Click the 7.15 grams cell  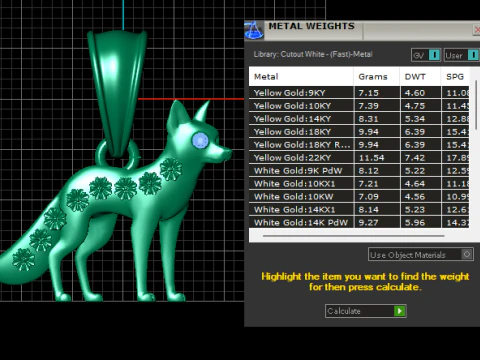(x=377, y=93)
